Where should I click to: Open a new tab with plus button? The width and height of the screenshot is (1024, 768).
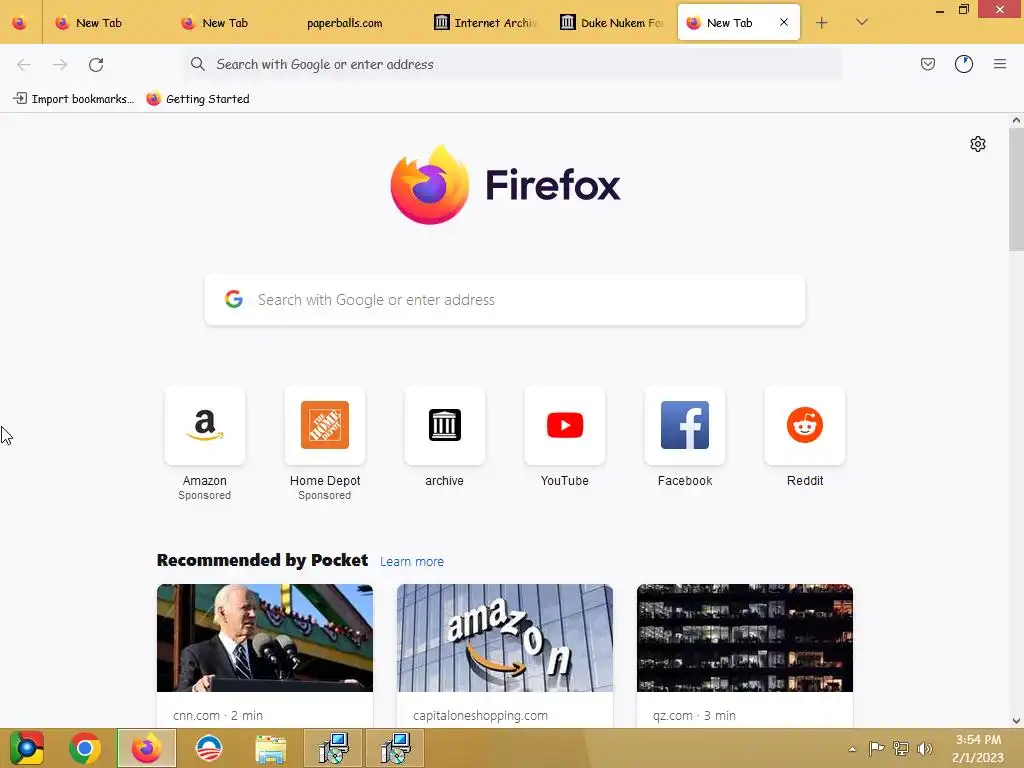822,23
